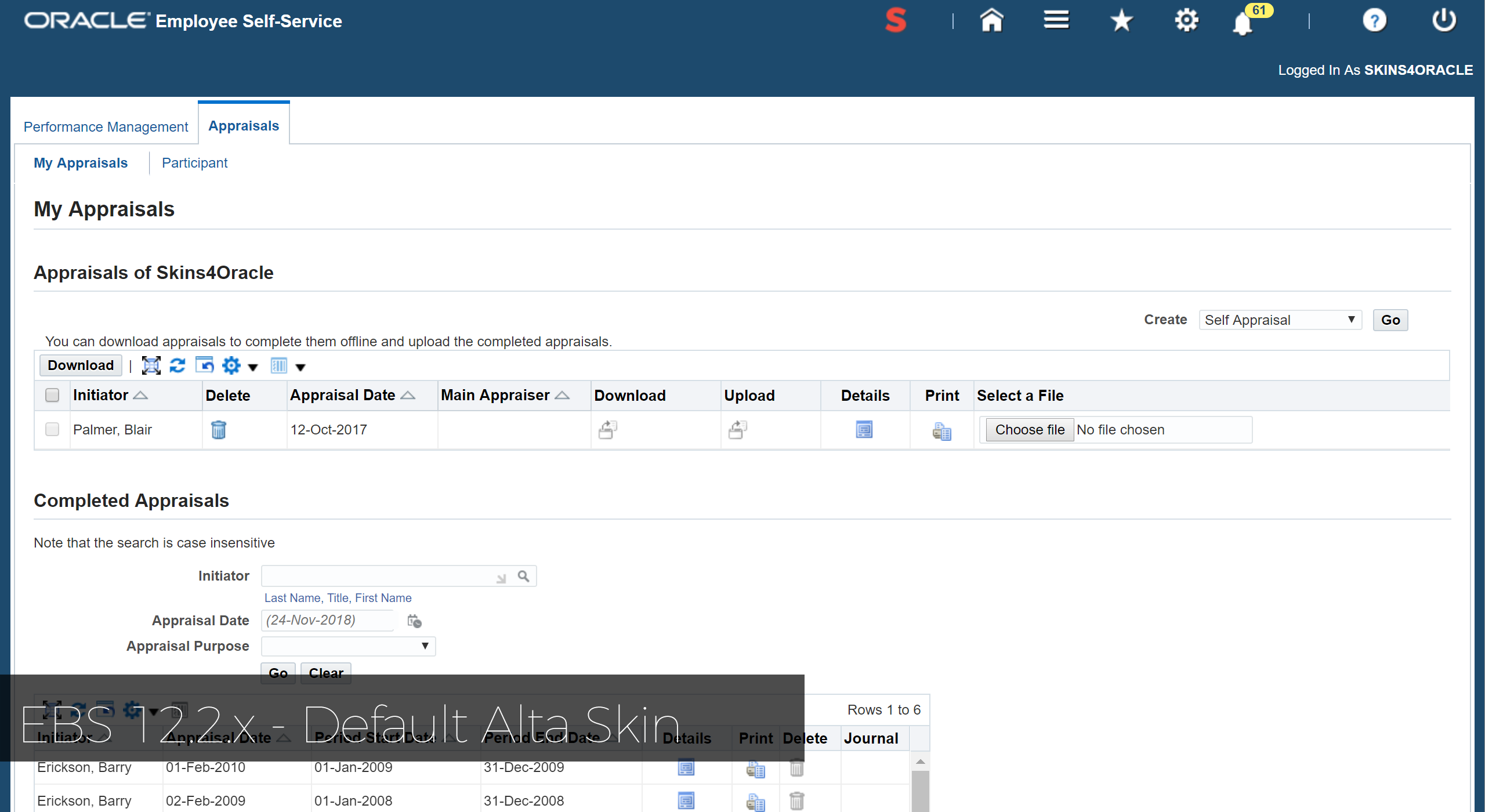Sort by Appraisal Date column arrow
Viewport: 1485px width, 812px height.
(x=408, y=396)
